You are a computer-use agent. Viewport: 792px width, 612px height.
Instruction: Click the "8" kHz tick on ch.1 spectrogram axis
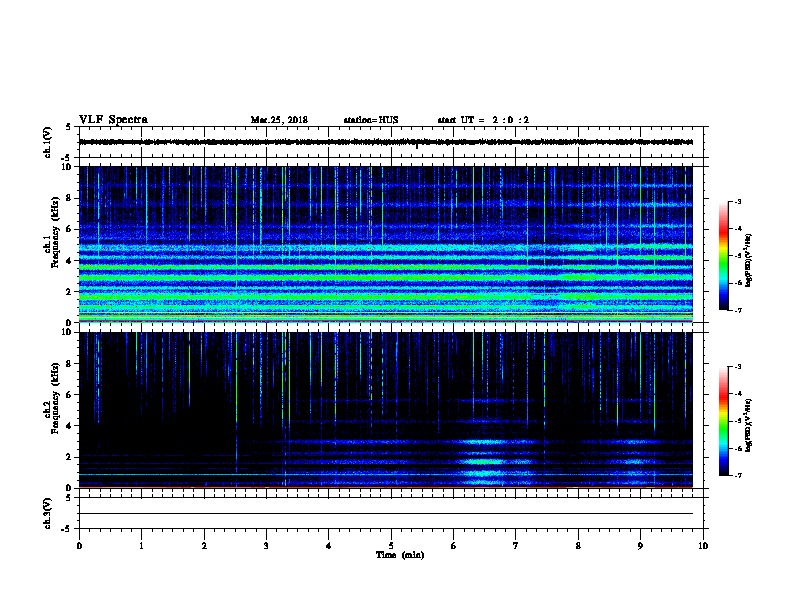coord(69,198)
